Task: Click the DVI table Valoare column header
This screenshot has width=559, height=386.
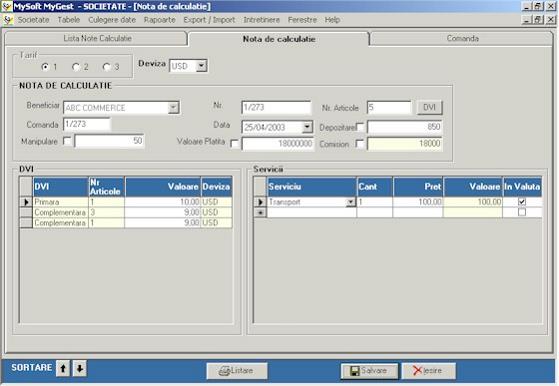Action: coord(163,187)
